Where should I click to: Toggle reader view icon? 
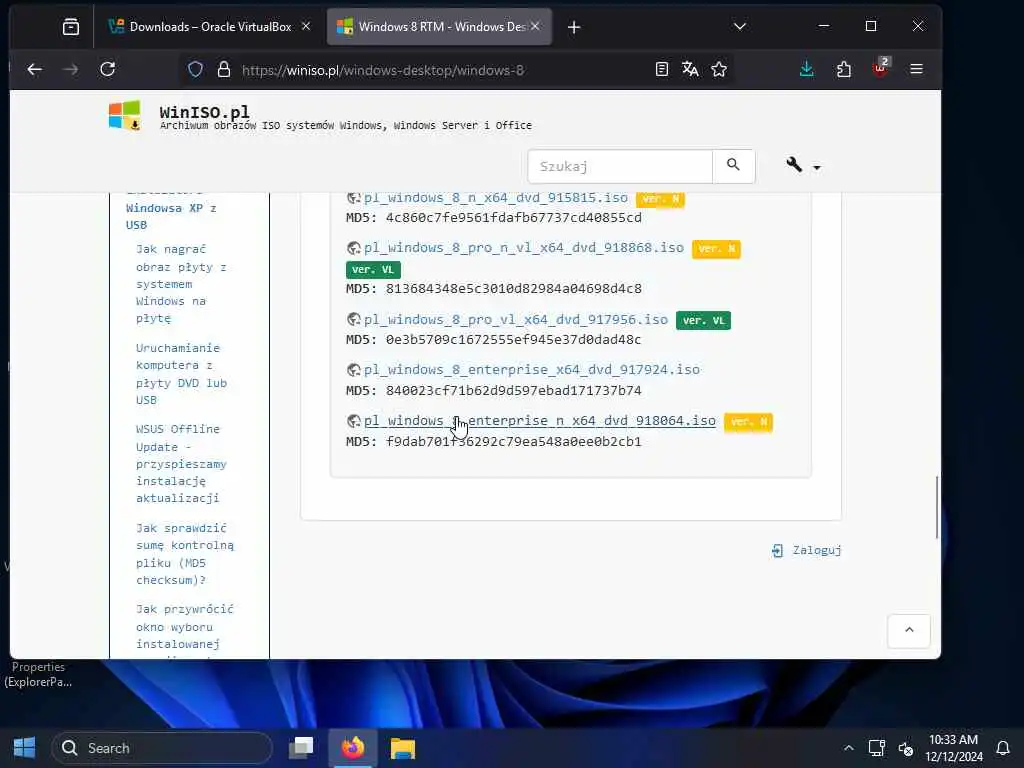tap(662, 69)
